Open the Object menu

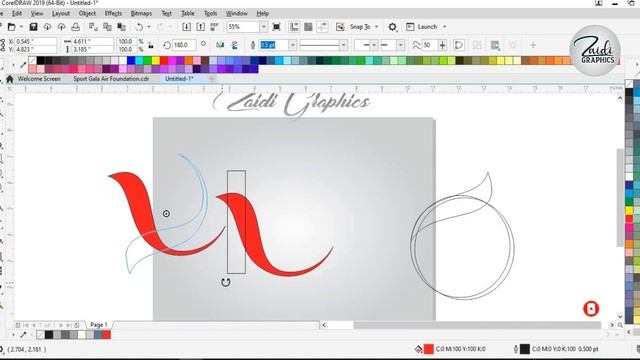tap(87, 13)
